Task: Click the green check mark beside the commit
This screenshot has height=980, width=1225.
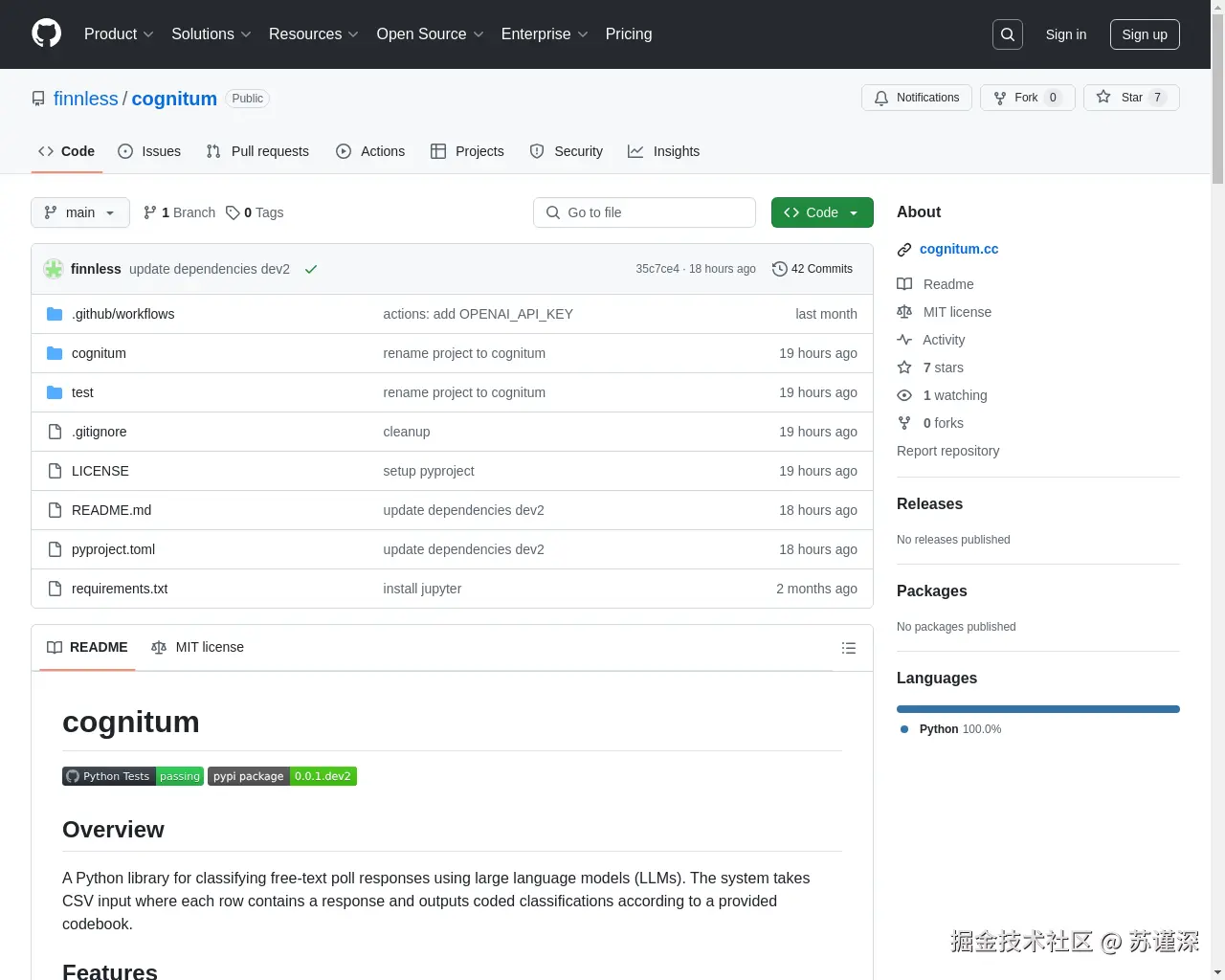Action: tap(311, 269)
